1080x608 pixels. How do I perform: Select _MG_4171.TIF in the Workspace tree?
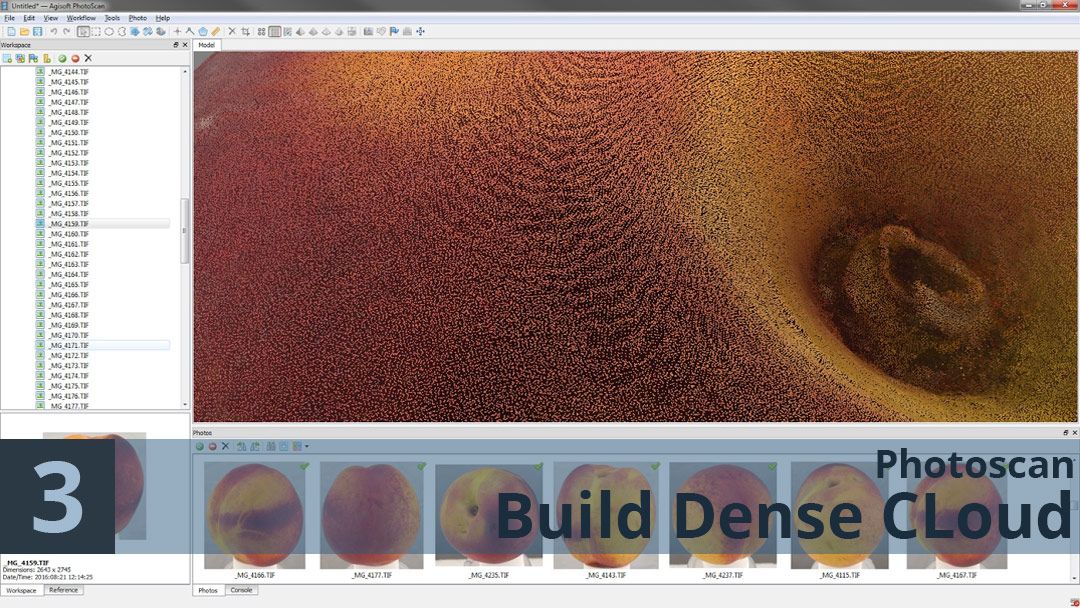point(69,346)
